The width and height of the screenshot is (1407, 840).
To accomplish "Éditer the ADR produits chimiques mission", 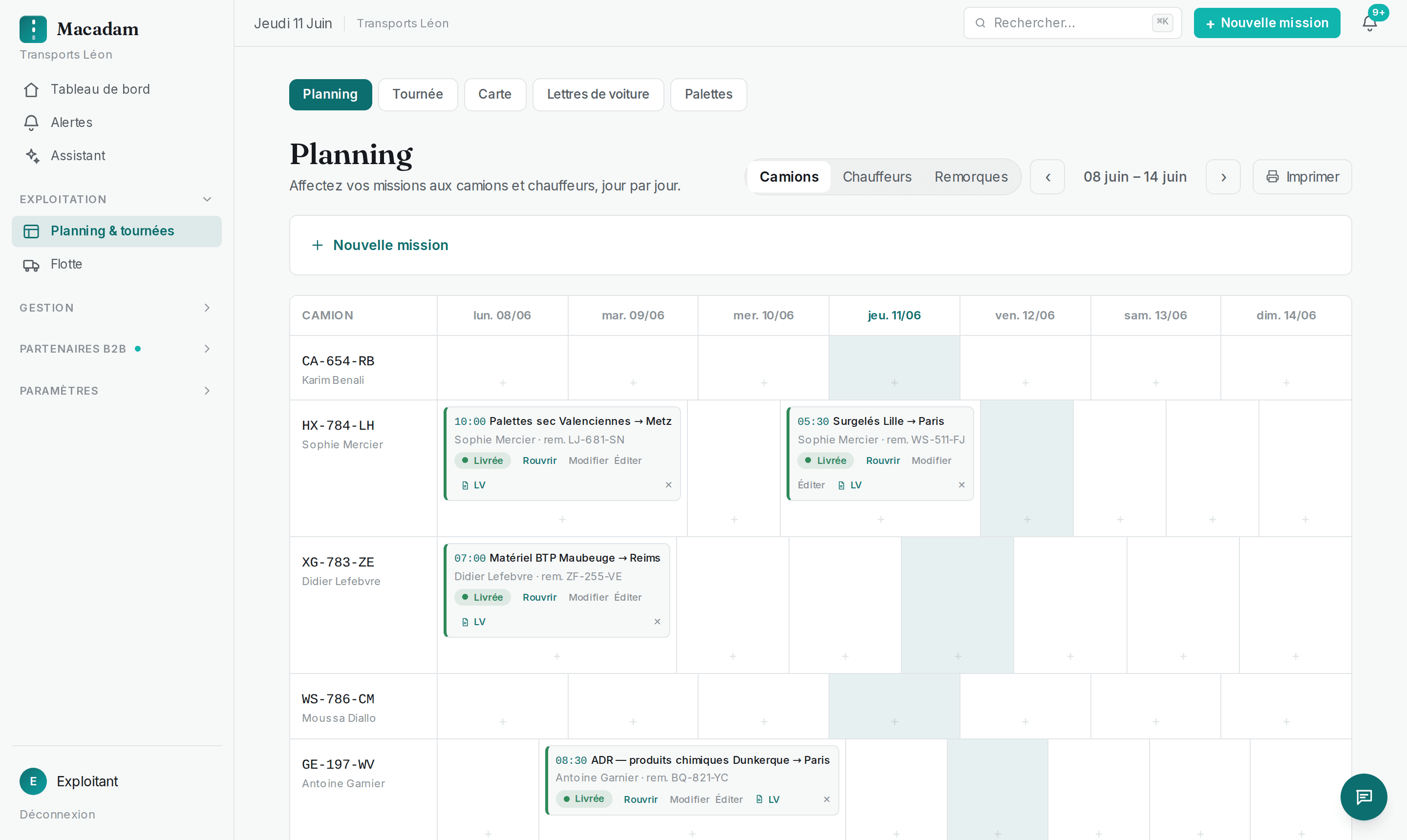I will click(x=729, y=799).
